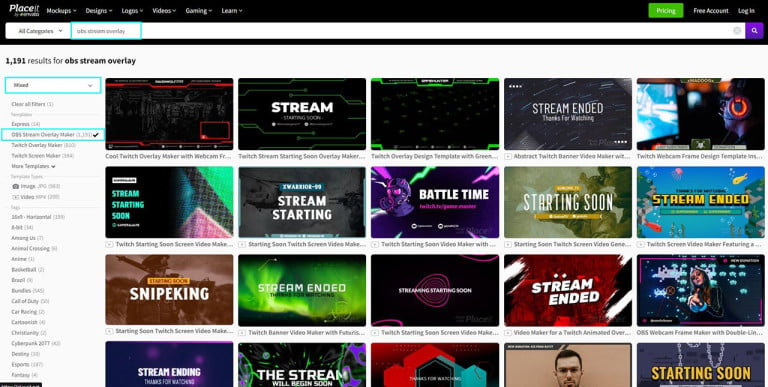Open Twitch Overlay Design Template with Green title

(435, 156)
